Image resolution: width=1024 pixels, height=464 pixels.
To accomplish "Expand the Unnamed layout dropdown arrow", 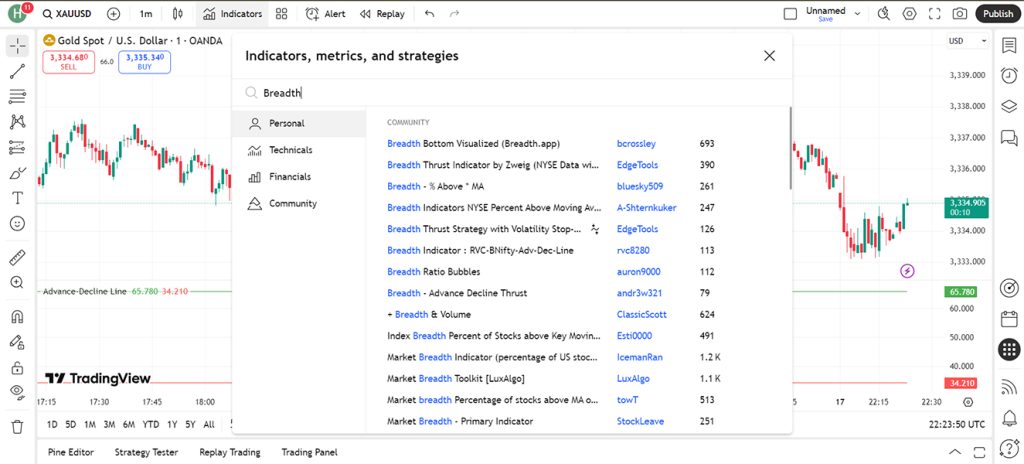I will point(857,14).
